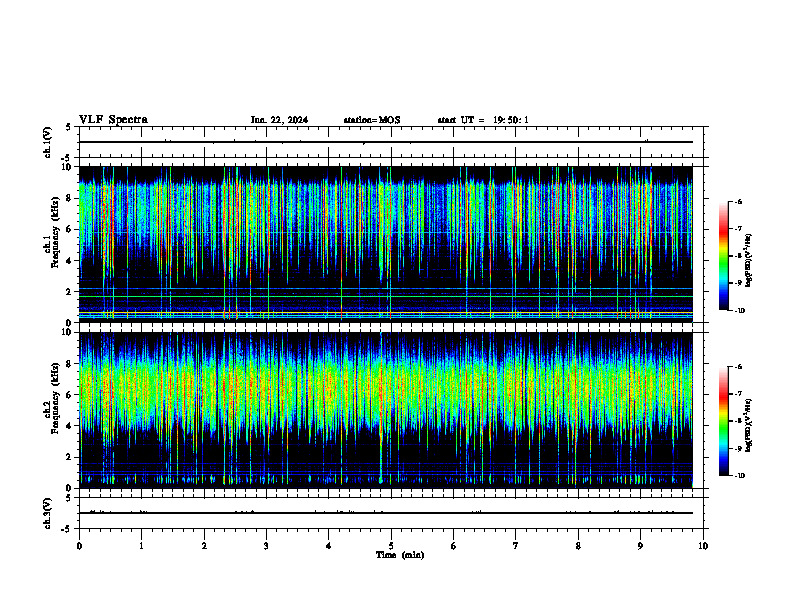This screenshot has width=792, height=612.
Task: Click tick label "7" on the Time axis
Action: (516, 546)
